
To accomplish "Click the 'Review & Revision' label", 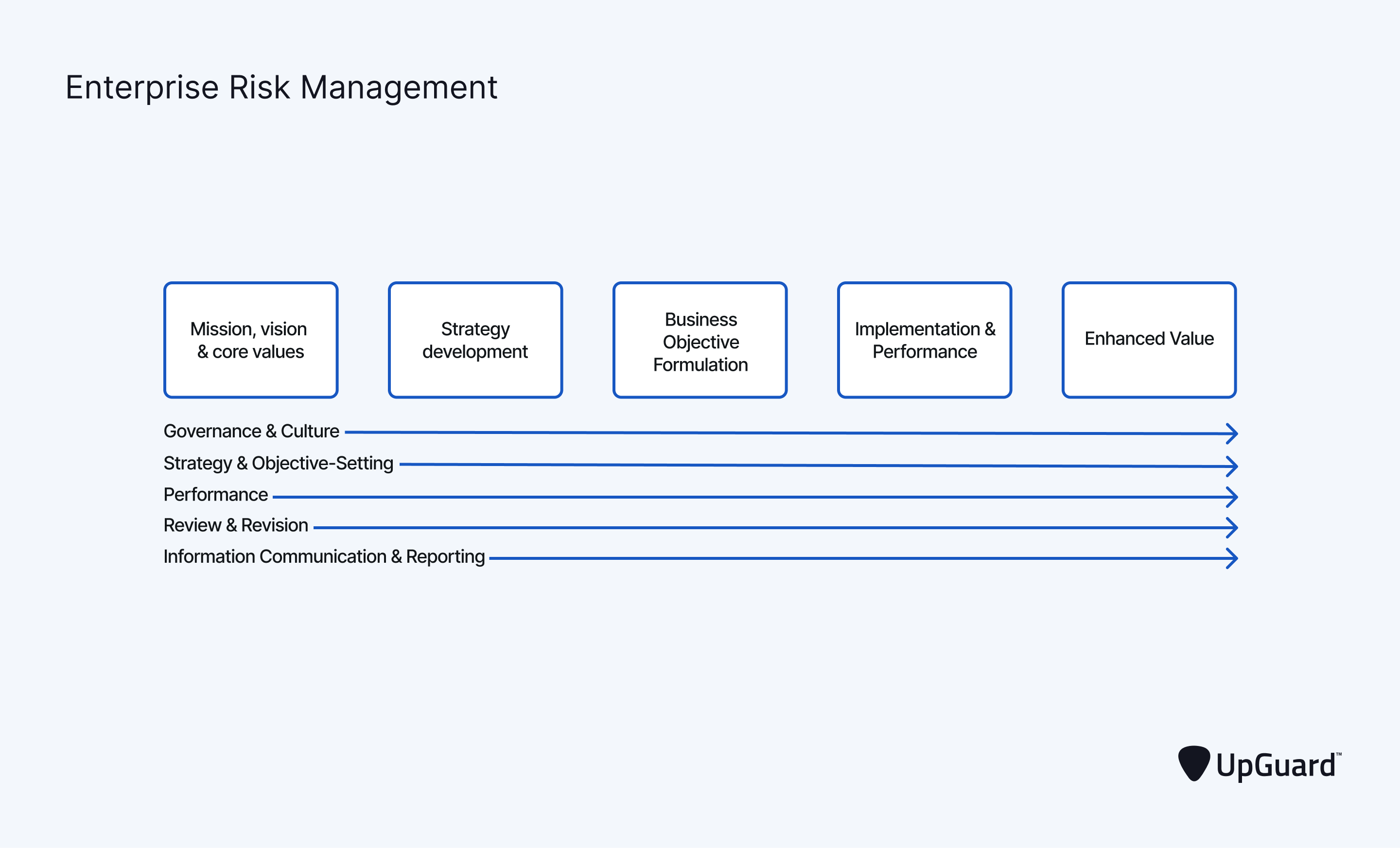I will (236, 525).
